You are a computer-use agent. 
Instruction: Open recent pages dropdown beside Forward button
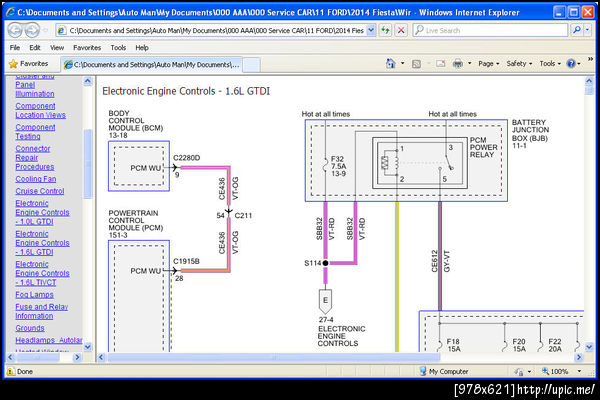46,30
